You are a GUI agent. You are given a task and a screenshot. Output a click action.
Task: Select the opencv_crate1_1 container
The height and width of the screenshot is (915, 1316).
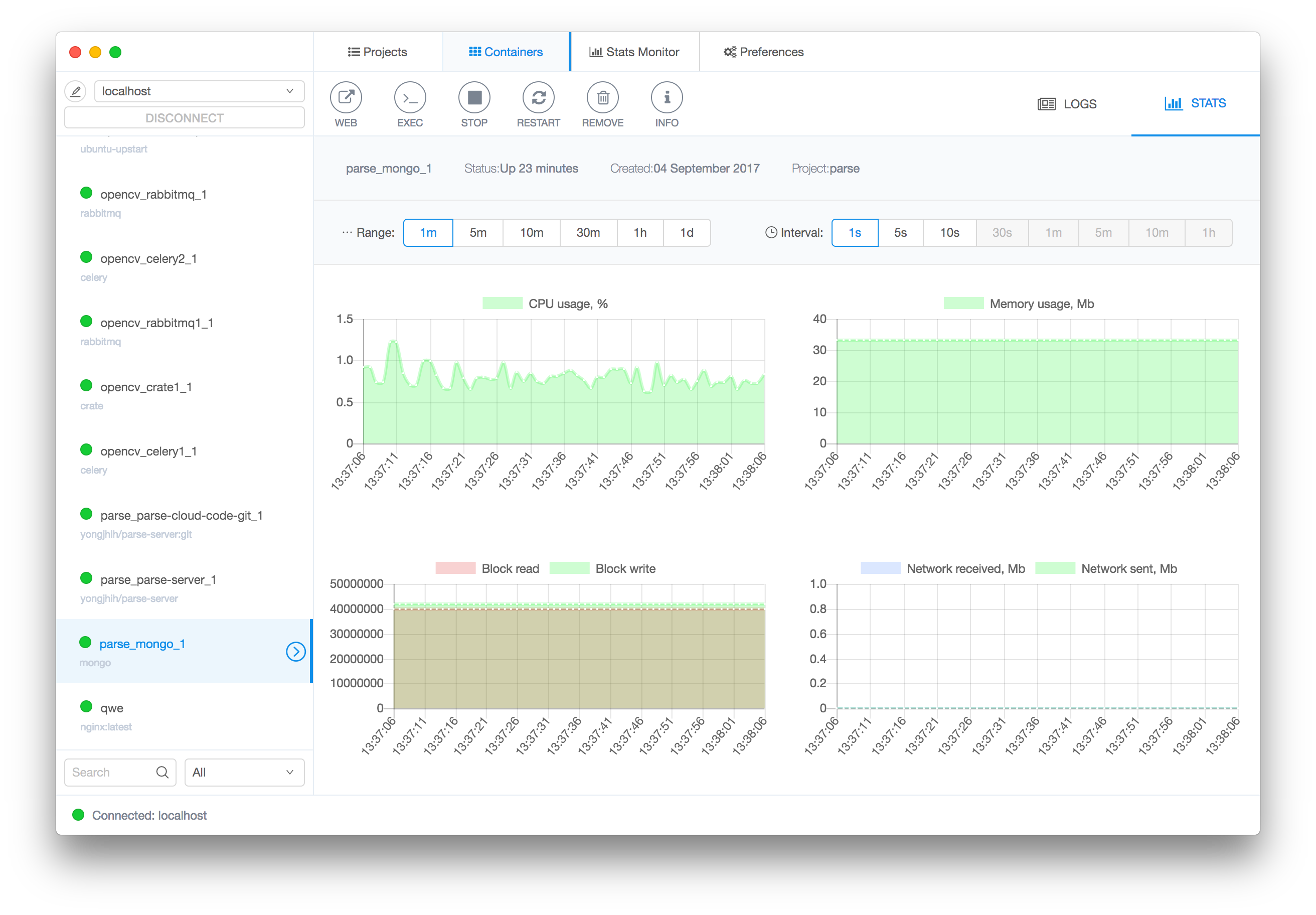[145, 387]
